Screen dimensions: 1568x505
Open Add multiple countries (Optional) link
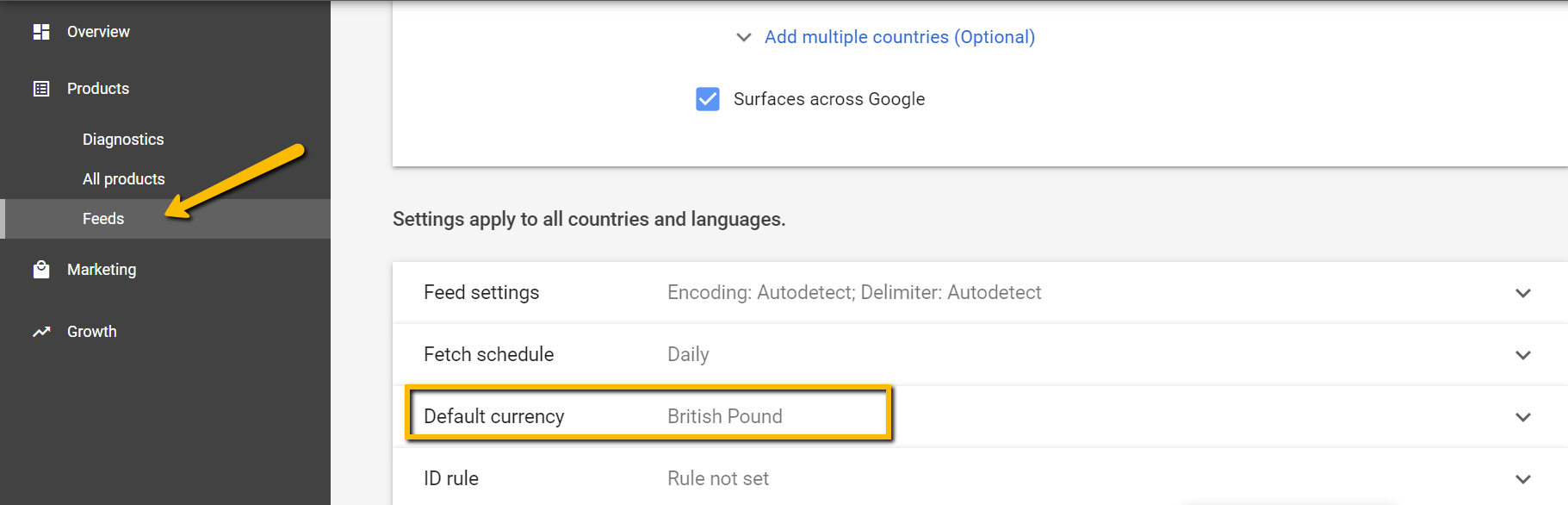pos(900,37)
